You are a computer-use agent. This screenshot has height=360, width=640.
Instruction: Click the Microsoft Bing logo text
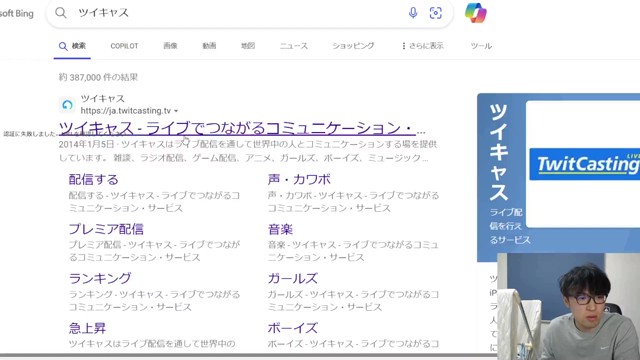coord(17,13)
